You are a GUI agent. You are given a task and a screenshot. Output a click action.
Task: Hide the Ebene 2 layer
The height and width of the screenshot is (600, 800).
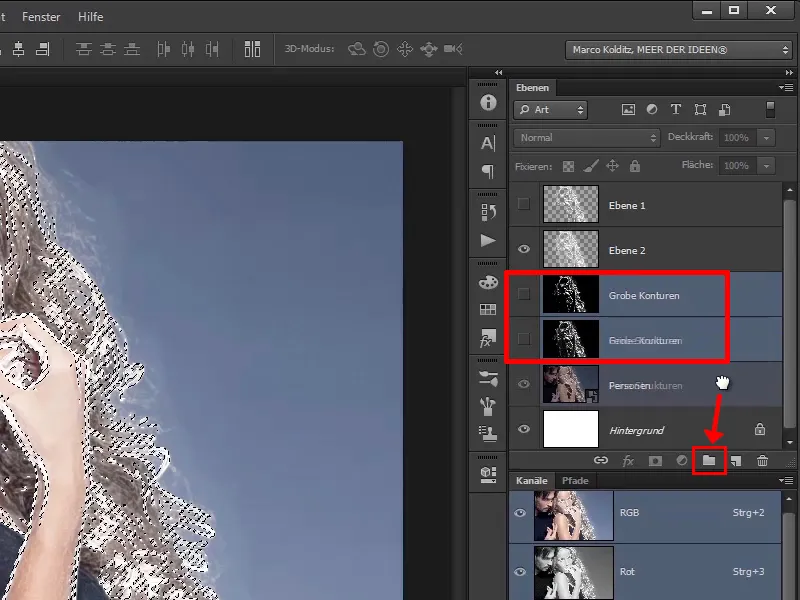point(523,249)
